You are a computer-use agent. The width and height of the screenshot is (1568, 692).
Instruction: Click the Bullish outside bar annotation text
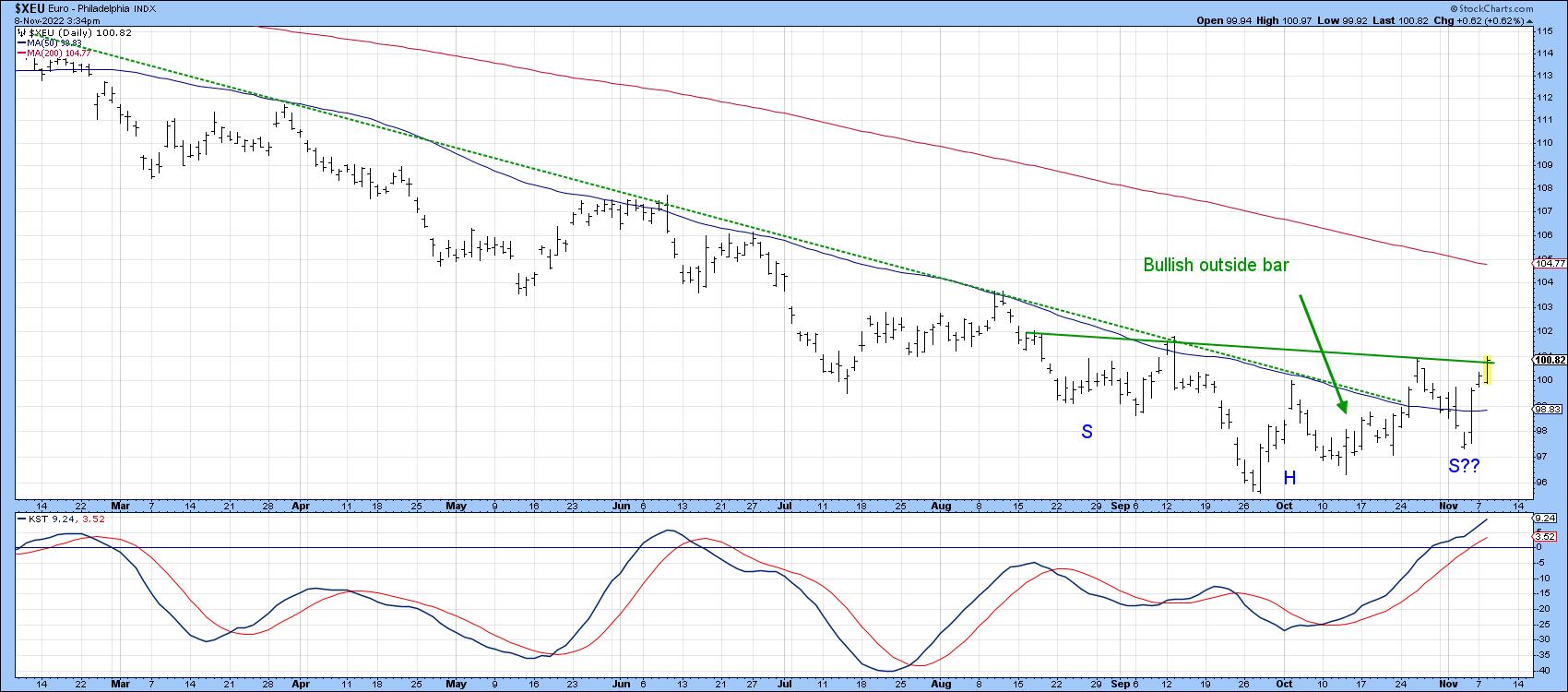[1216, 266]
